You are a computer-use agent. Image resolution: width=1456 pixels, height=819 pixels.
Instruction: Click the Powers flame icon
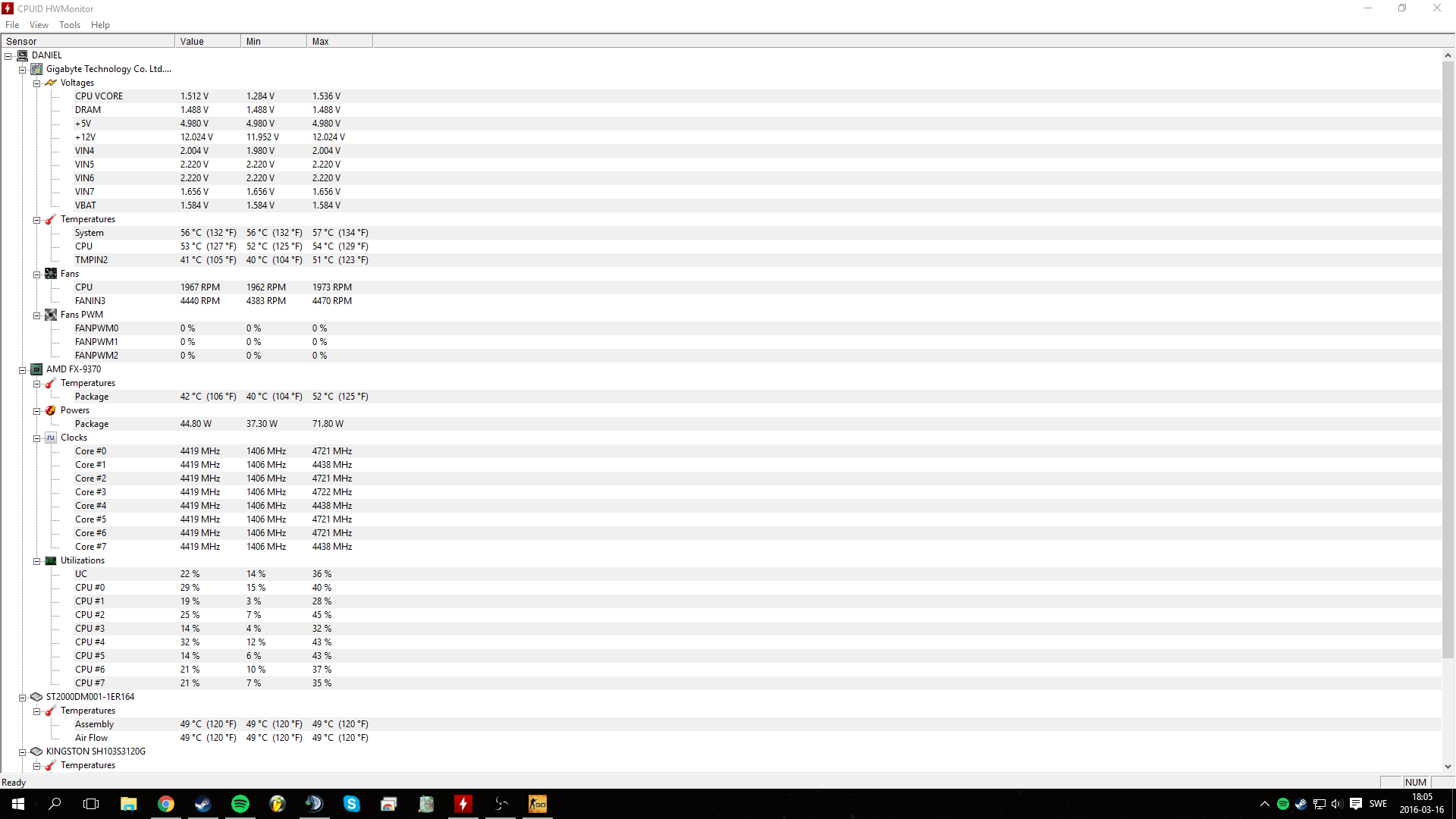[x=51, y=410]
